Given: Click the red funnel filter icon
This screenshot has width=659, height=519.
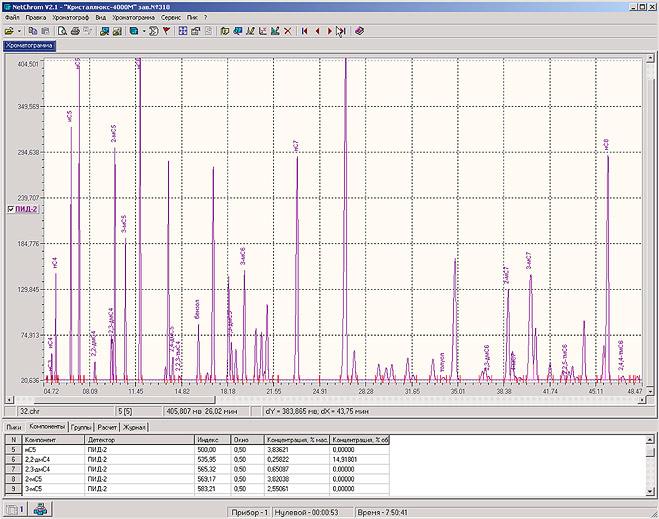Looking at the screenshot, I should (x=166, y=31).
